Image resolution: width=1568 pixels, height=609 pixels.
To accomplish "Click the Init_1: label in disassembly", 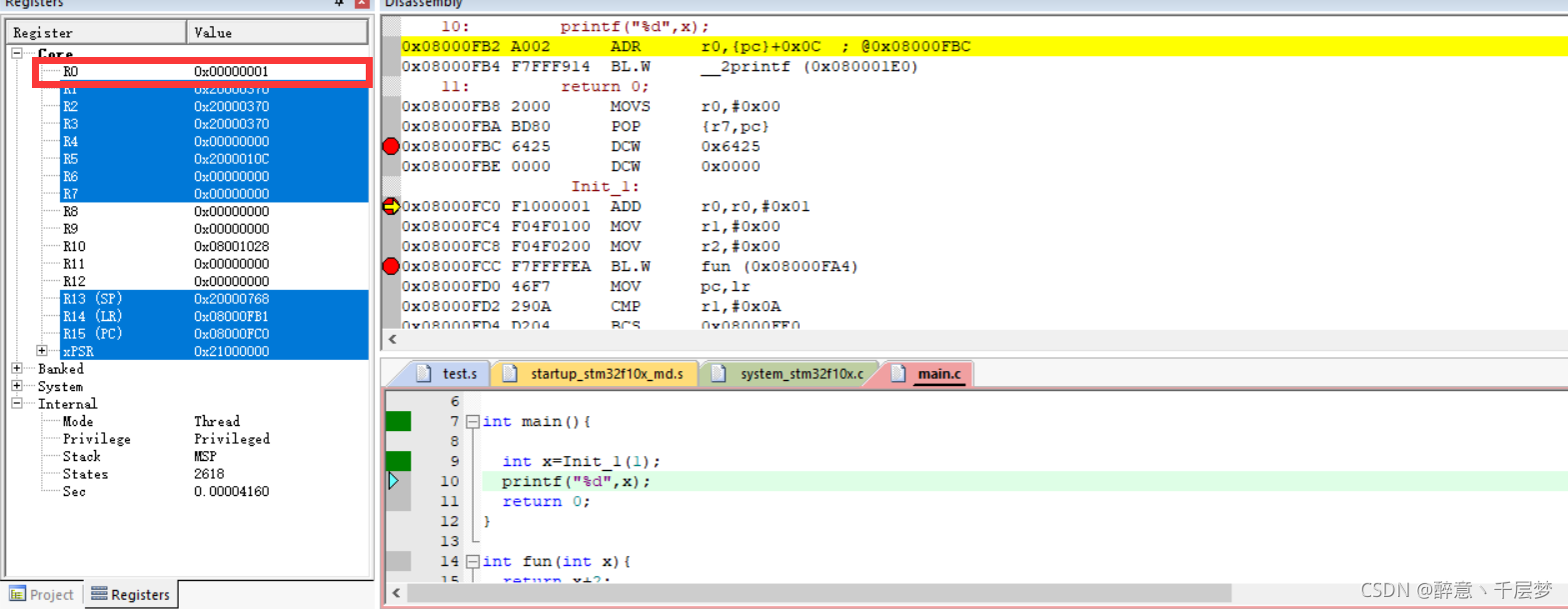I will click(605, 186).
